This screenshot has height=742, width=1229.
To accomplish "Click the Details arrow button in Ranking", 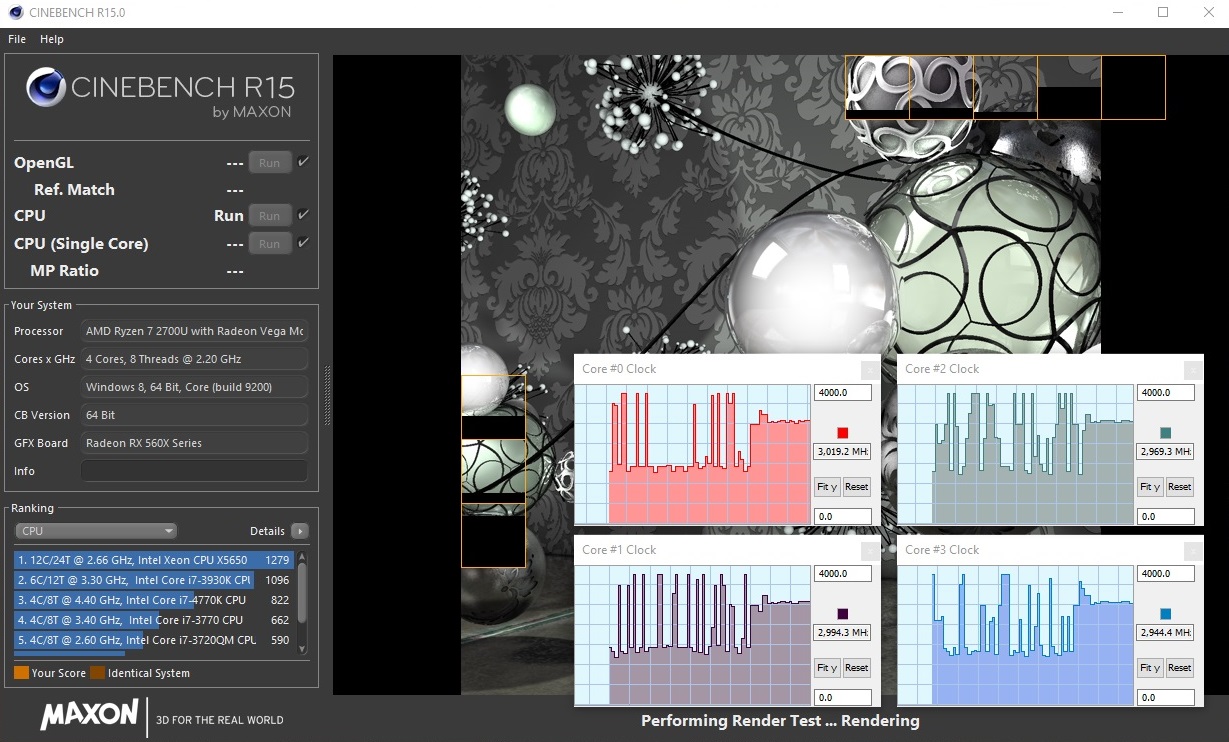I will 299,531.
